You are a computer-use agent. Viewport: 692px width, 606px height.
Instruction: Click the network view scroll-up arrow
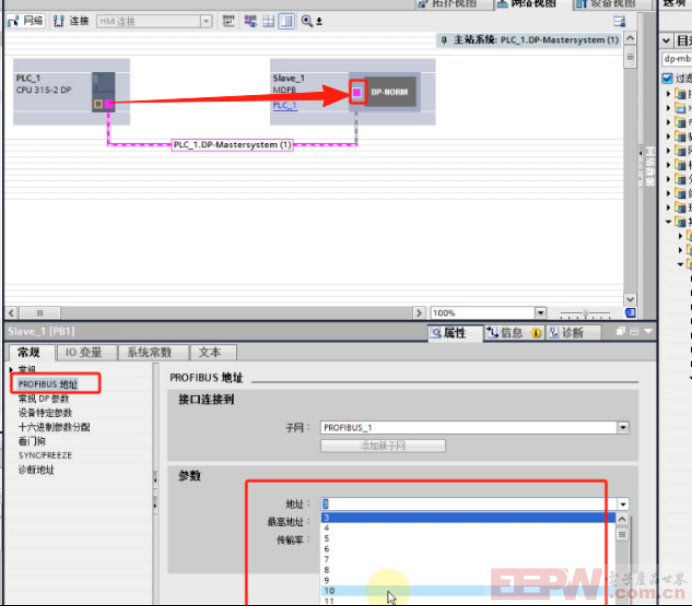tap(630, 38)
